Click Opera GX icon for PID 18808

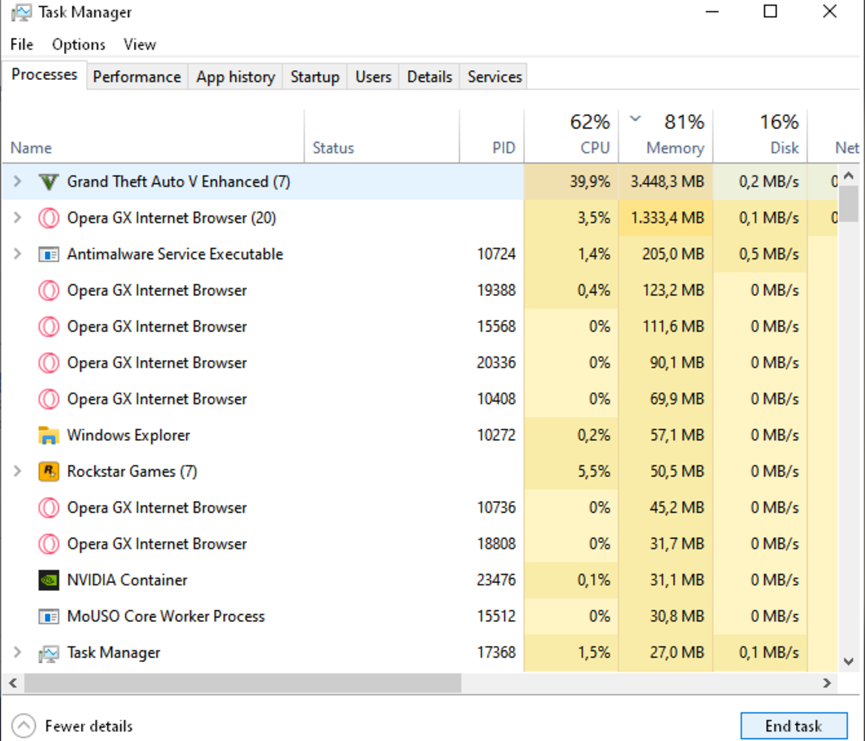[x=49, y=544]
